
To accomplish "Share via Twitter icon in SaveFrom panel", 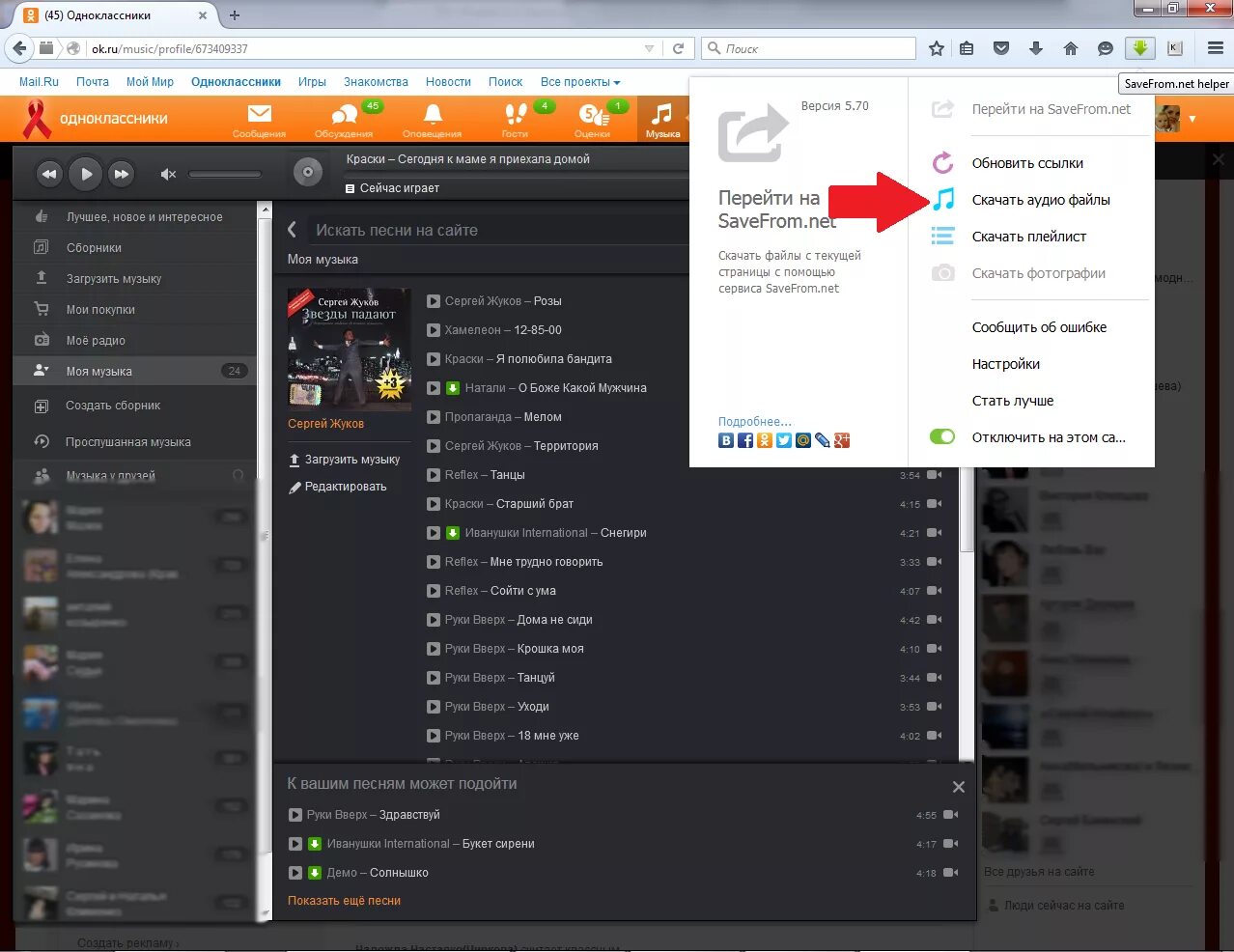I will click(x=784, y=440).
